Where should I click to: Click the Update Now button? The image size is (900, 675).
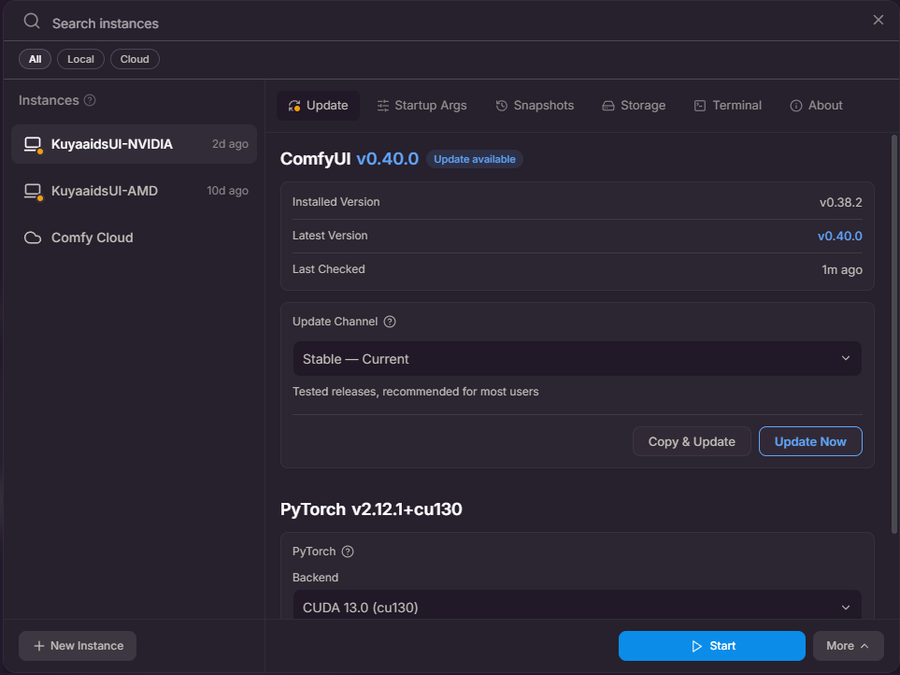point(810,441)
